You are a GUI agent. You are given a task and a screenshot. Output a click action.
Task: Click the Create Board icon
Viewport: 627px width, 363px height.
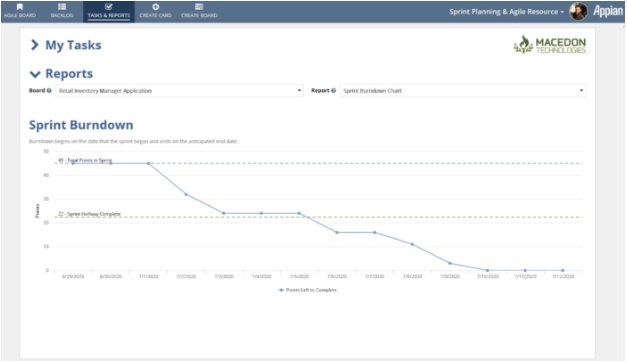(x=199, y=7)
